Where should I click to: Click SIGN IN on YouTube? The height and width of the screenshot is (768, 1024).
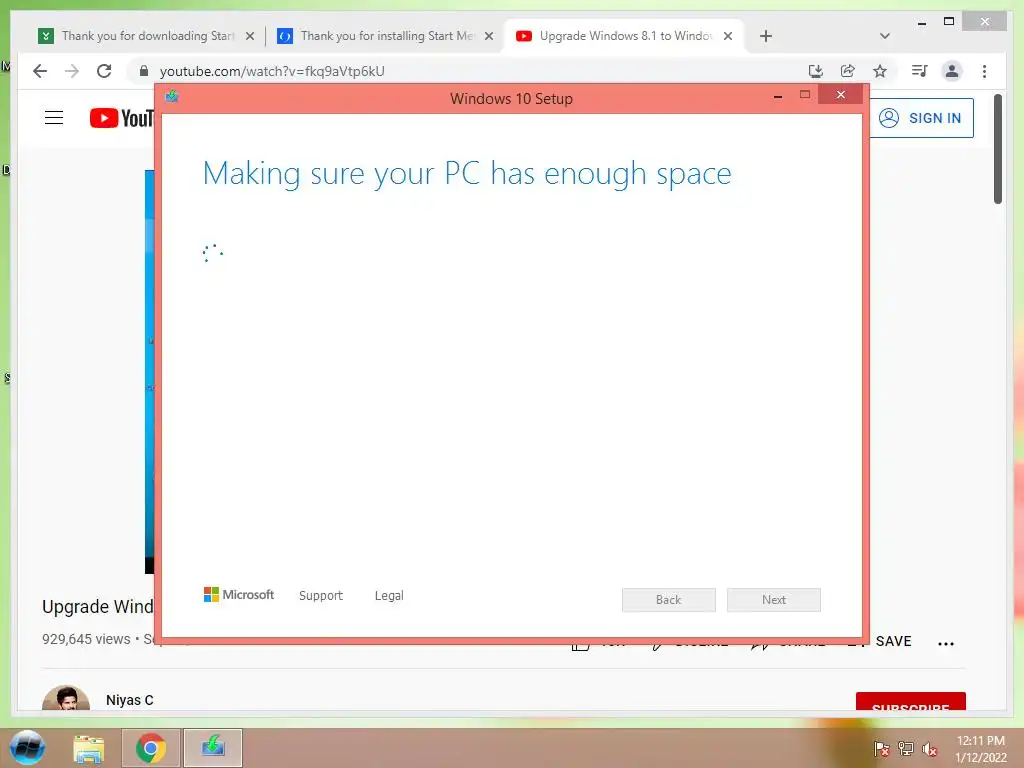pos(921,118)
